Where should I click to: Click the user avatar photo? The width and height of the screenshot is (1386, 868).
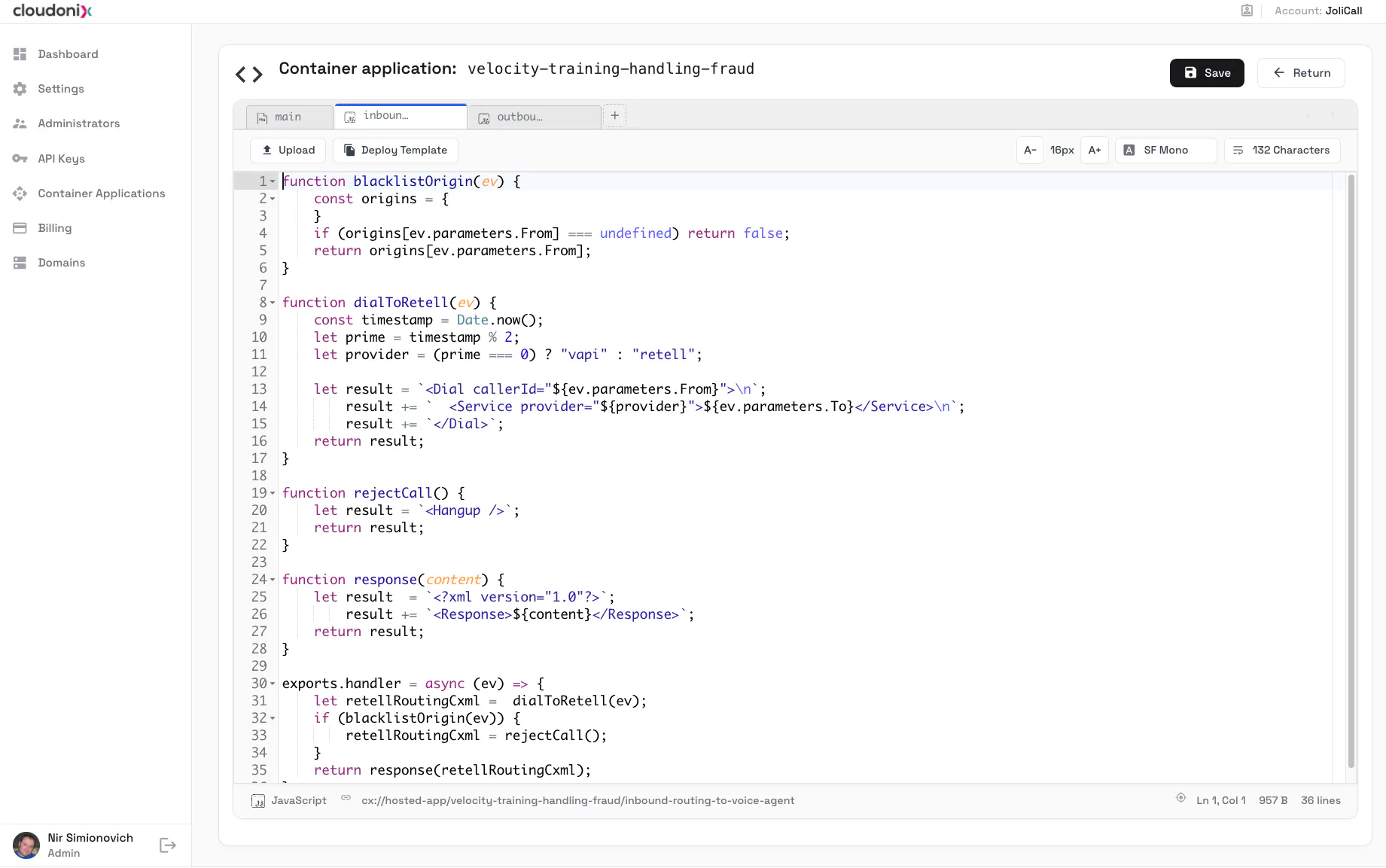[x=26, y=845]
